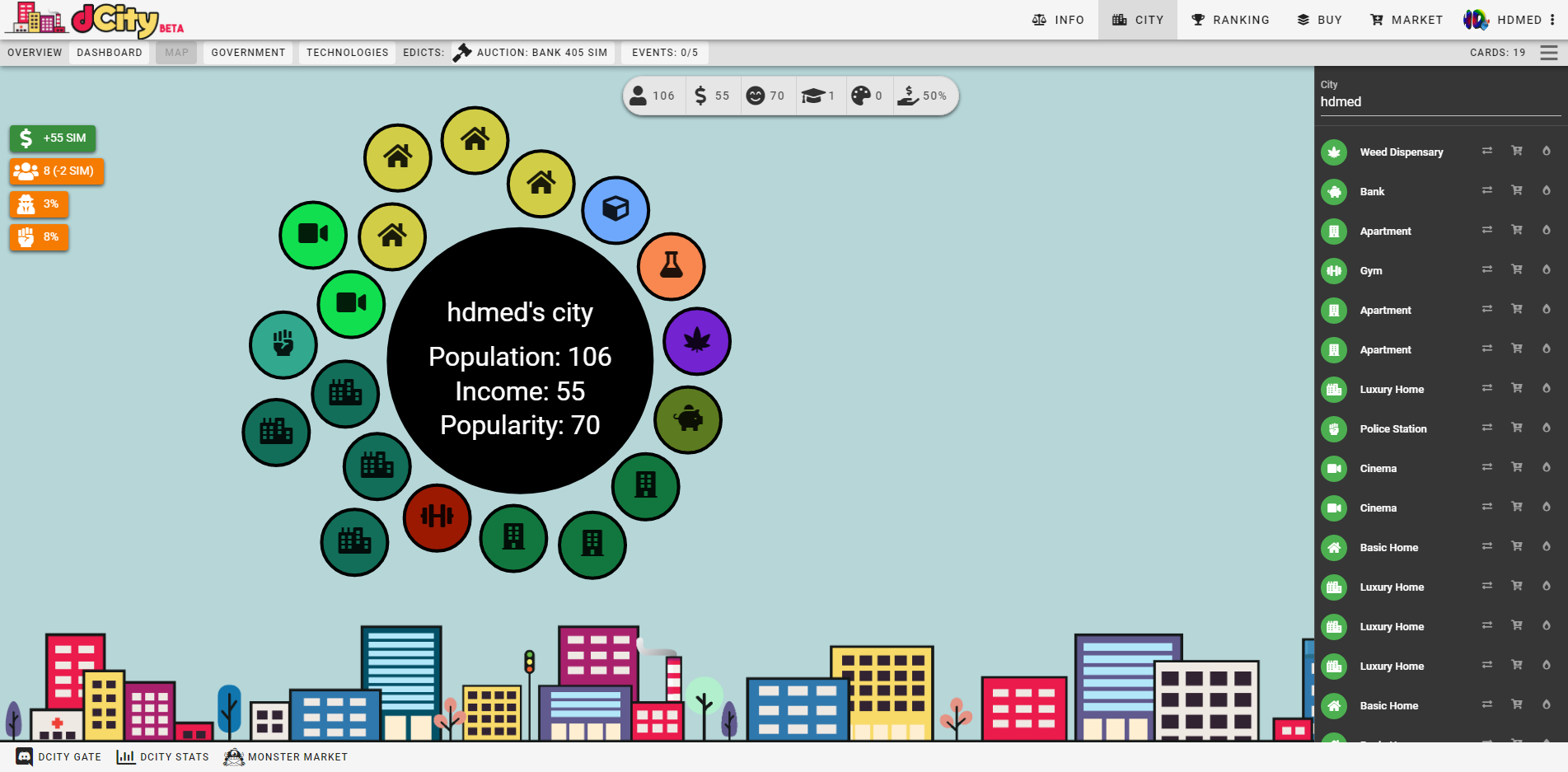Viewport: 1568px width, 772px height.
Task: Open the Government tab
Action: (248, 53)
